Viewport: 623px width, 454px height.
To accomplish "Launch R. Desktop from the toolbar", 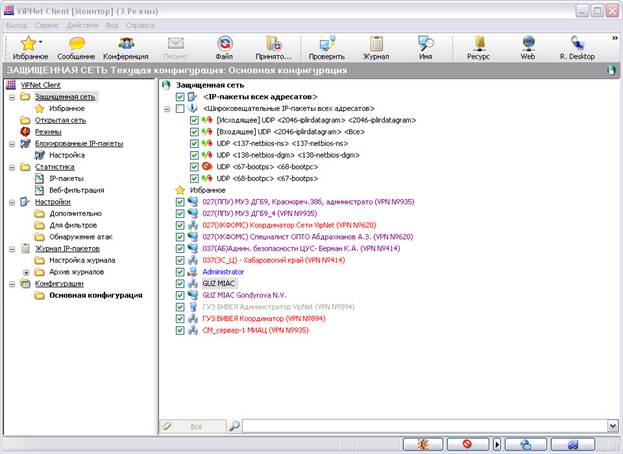I will click(577, 43).
